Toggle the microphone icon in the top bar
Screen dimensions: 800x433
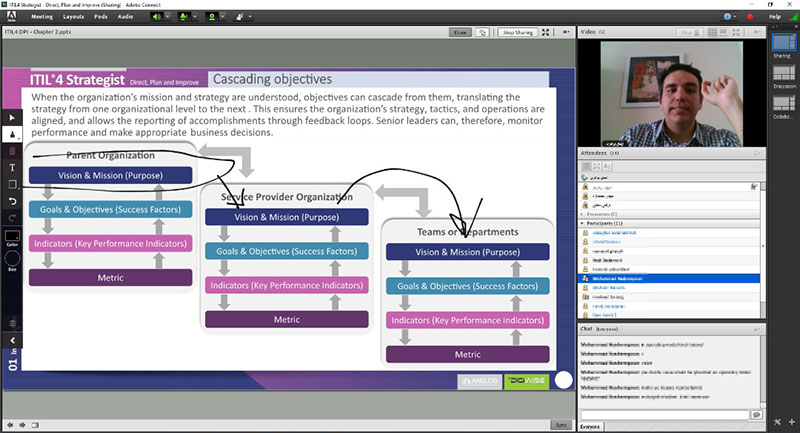[x=184, y=17]
